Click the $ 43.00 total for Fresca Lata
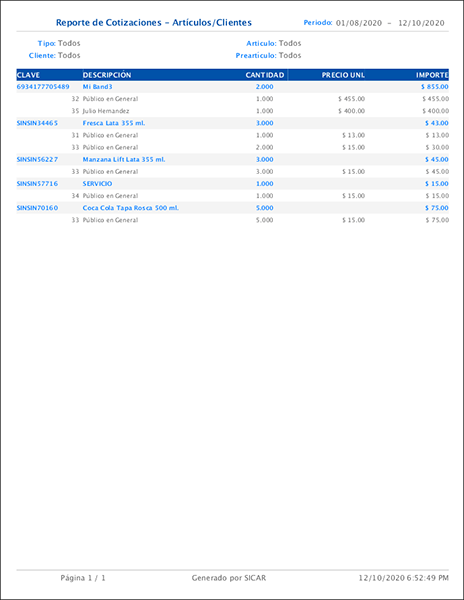This screenshot has height=600, width=464. 437,123
